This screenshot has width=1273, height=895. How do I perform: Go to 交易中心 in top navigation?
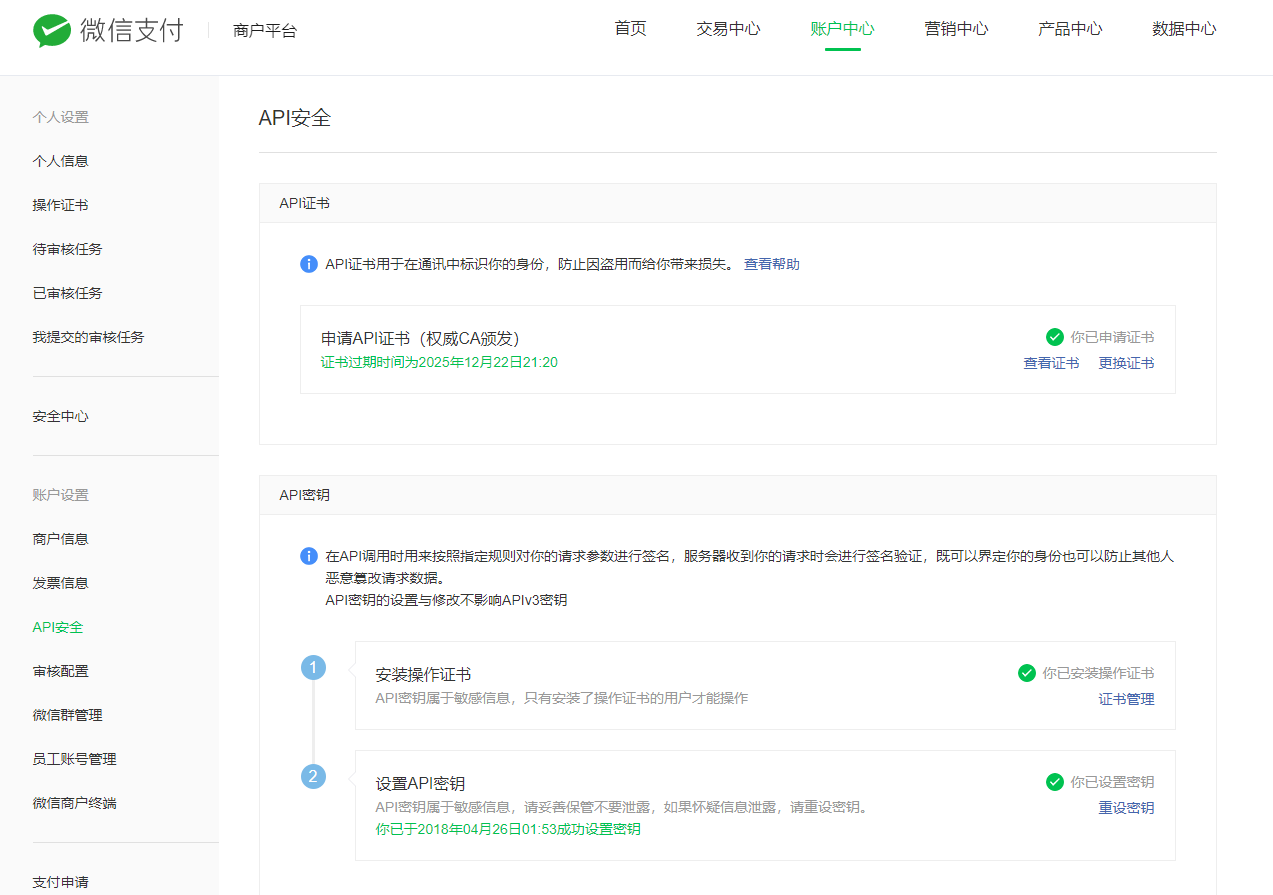click(728, 29)
